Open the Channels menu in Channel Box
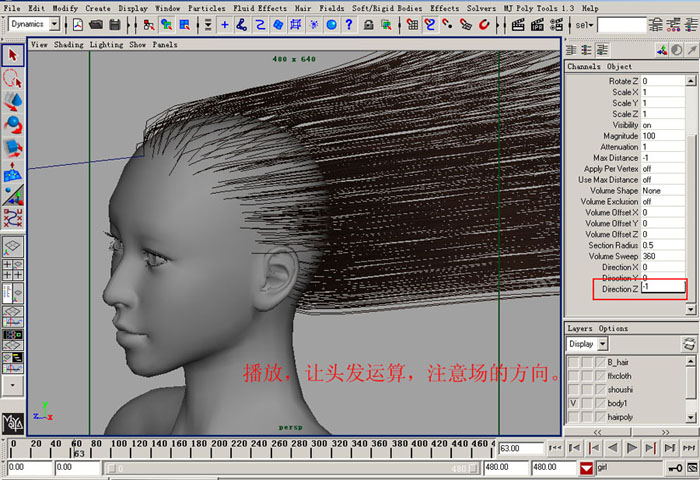Viewport: 700px width, 480px height. pyautogui.click(x=583, y=67)
